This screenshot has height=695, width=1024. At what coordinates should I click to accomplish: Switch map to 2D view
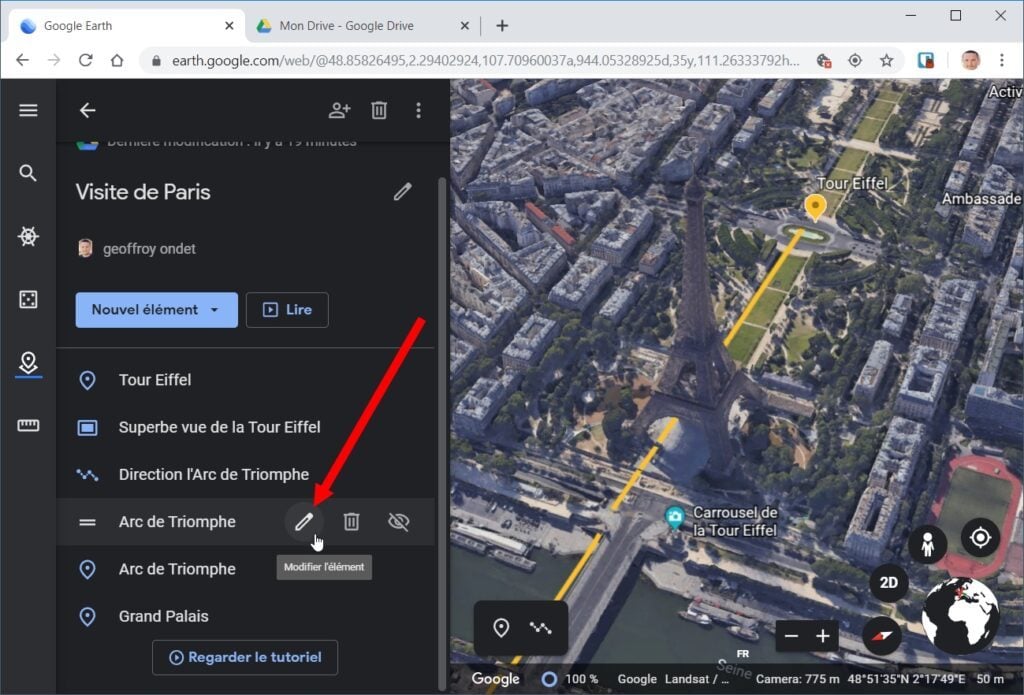coord(889,583)
